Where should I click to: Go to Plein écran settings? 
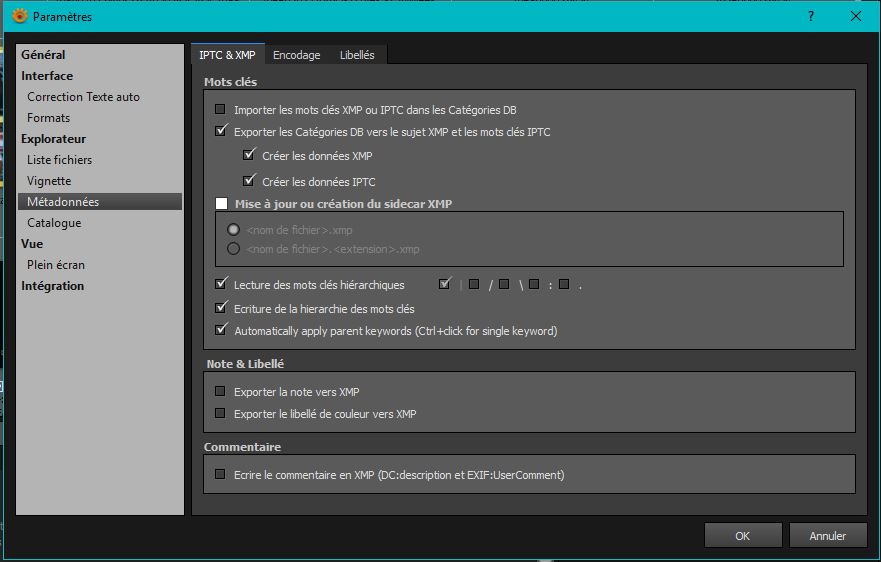pyautogui.click(x=56, y=265)
